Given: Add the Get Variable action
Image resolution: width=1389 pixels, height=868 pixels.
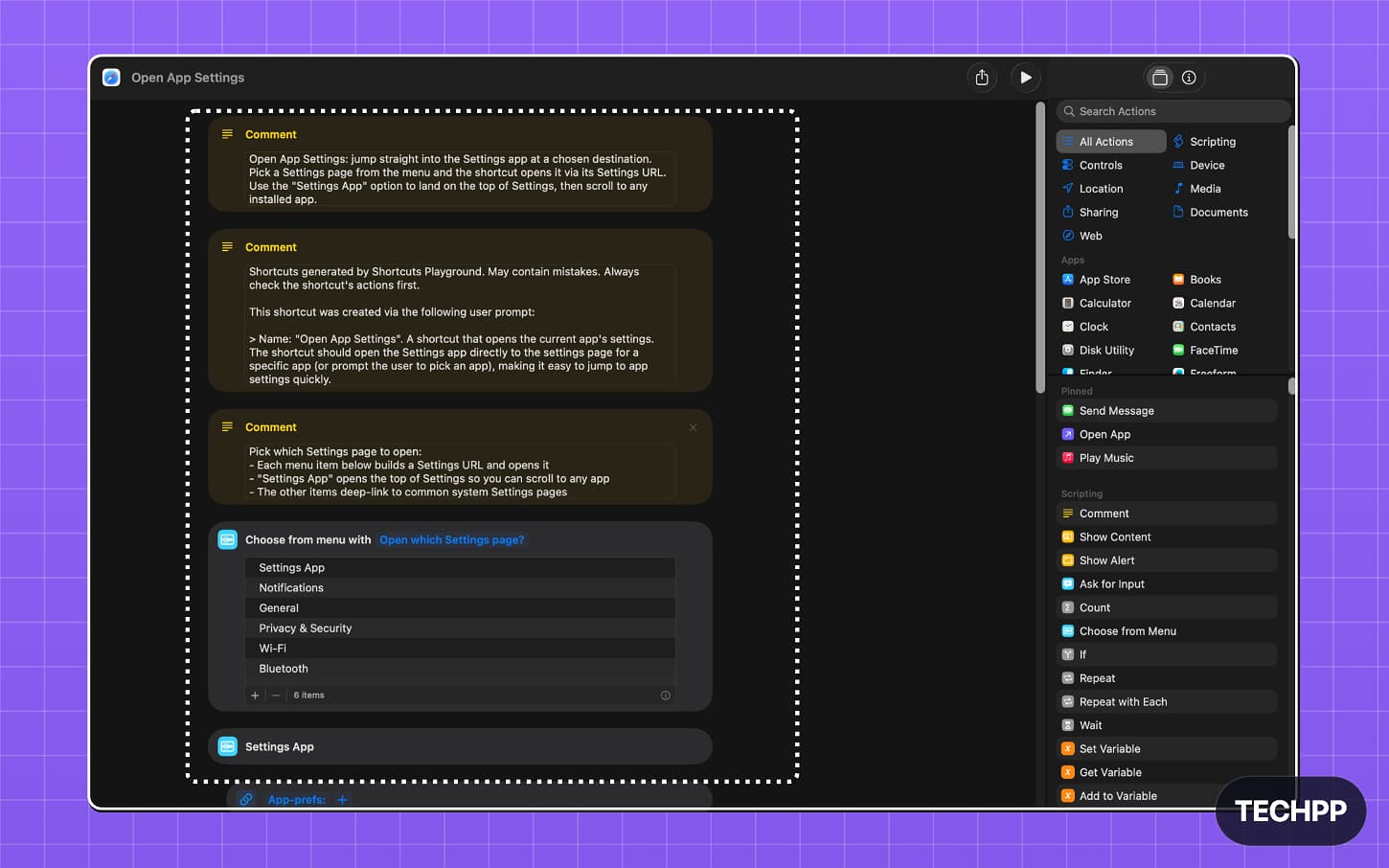Looking at the screenshot, I should tap(1167, 772).
